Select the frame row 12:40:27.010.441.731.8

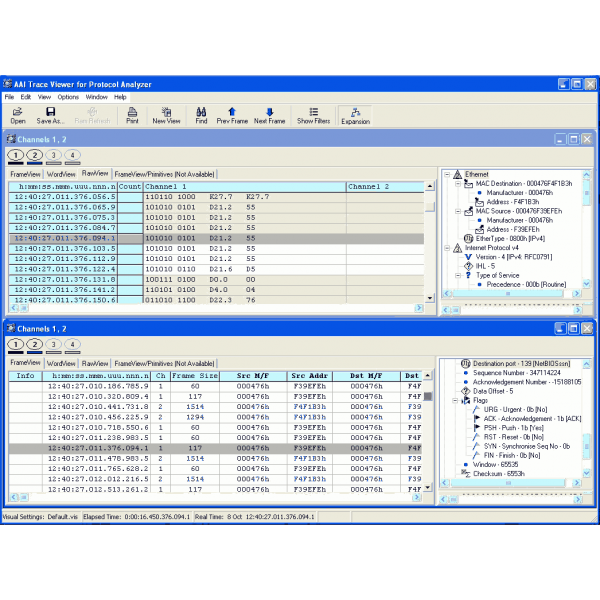[216, 407]
